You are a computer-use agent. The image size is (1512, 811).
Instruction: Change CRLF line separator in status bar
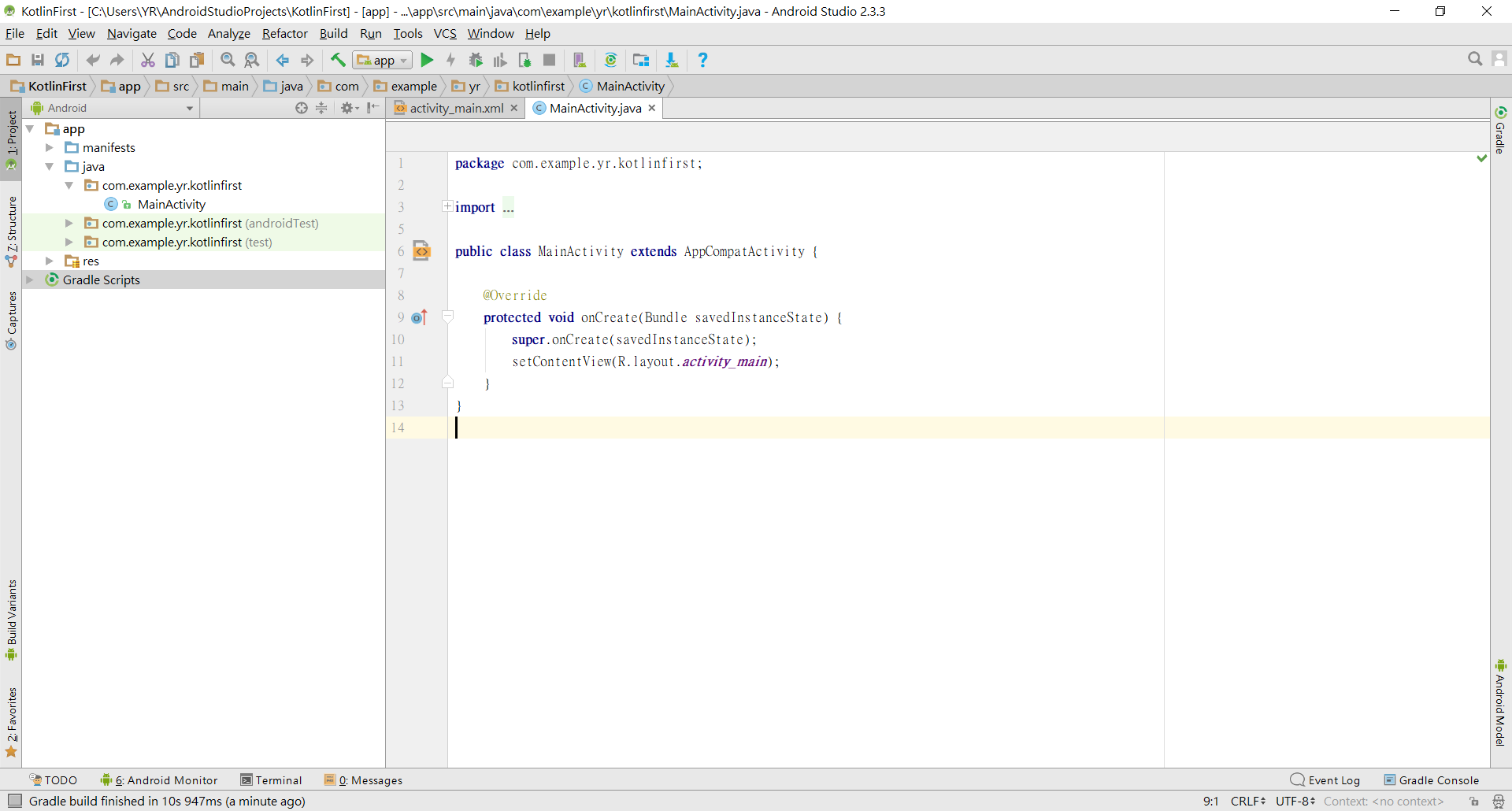click(1248, 801)
